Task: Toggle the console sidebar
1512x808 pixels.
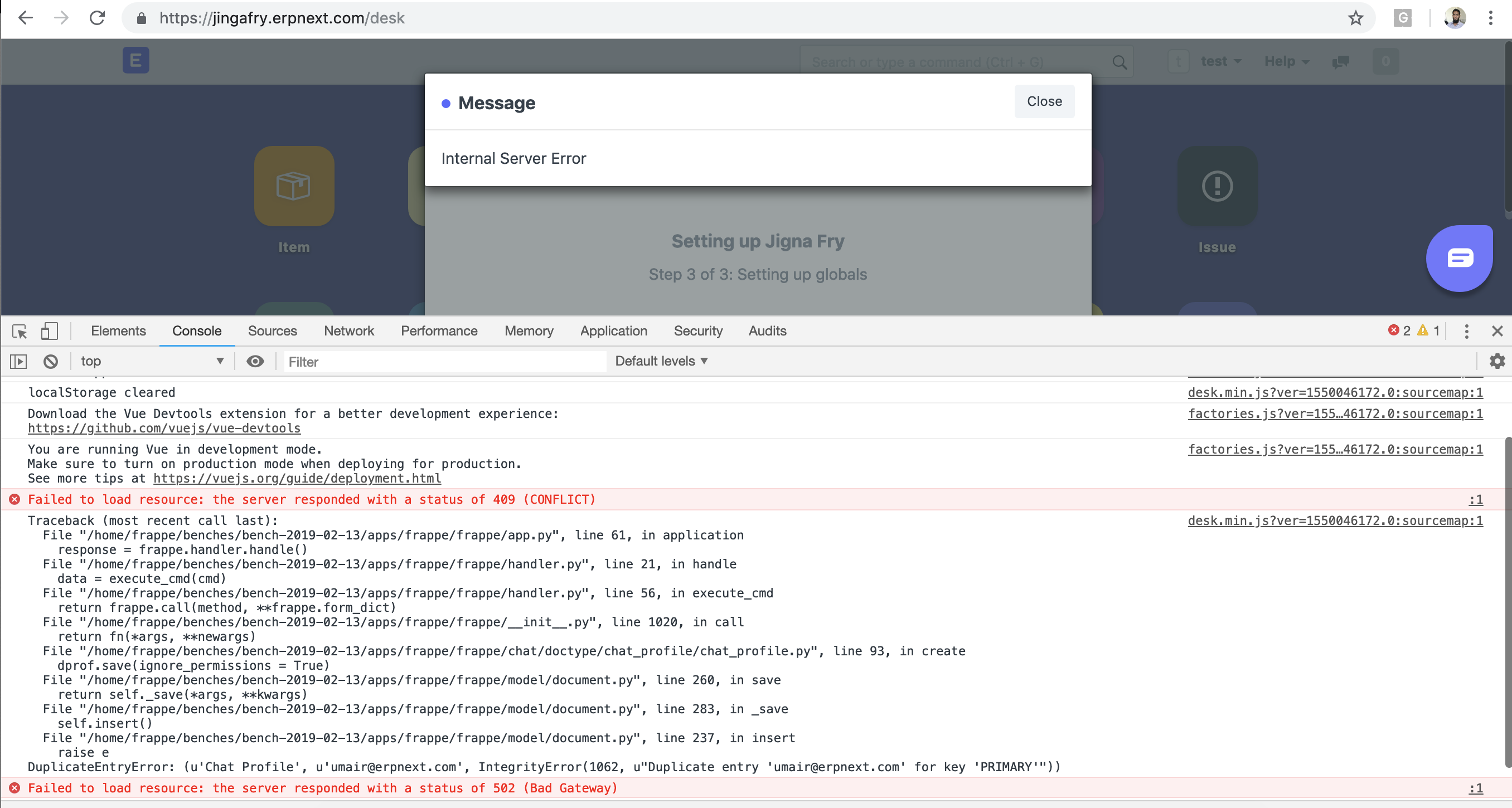Action: pos(18,362)
